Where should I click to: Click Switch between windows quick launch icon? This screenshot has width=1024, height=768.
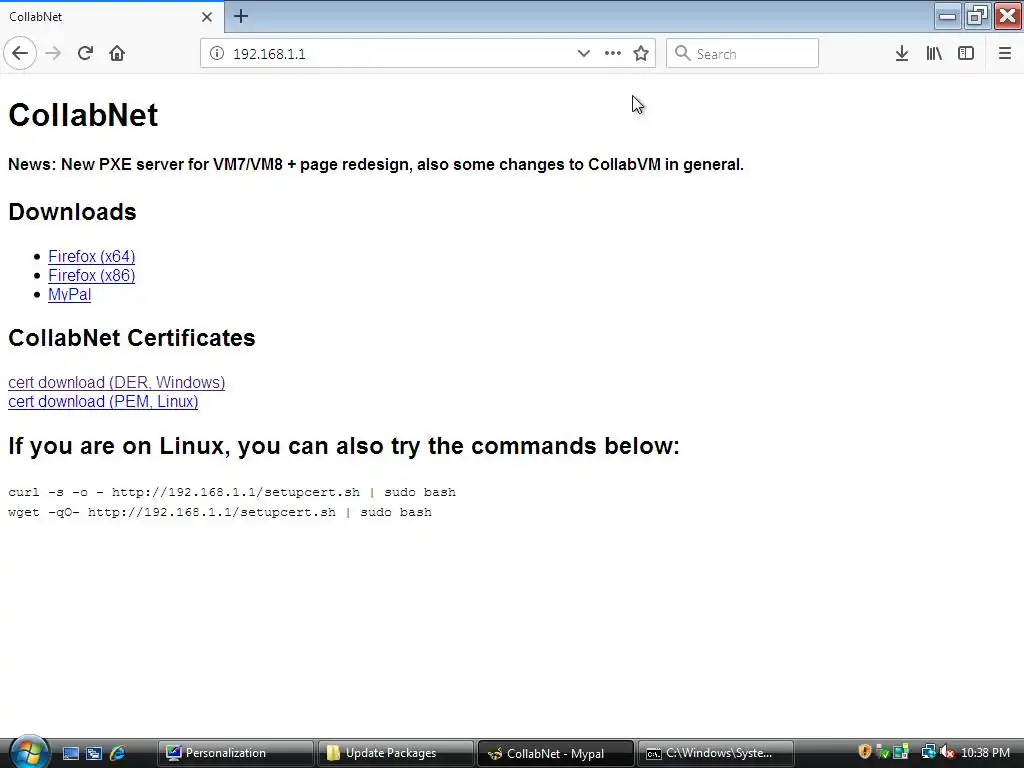(x=94, y=753)
